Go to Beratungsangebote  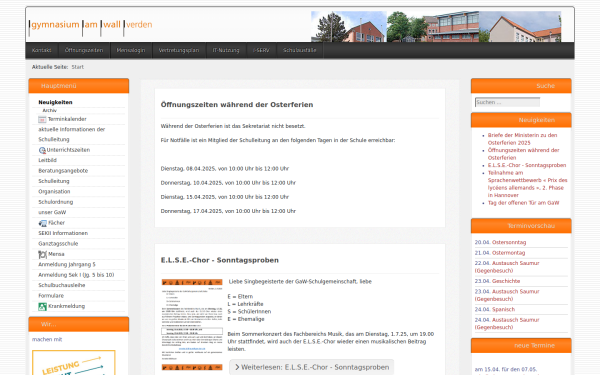coord(63,171)
